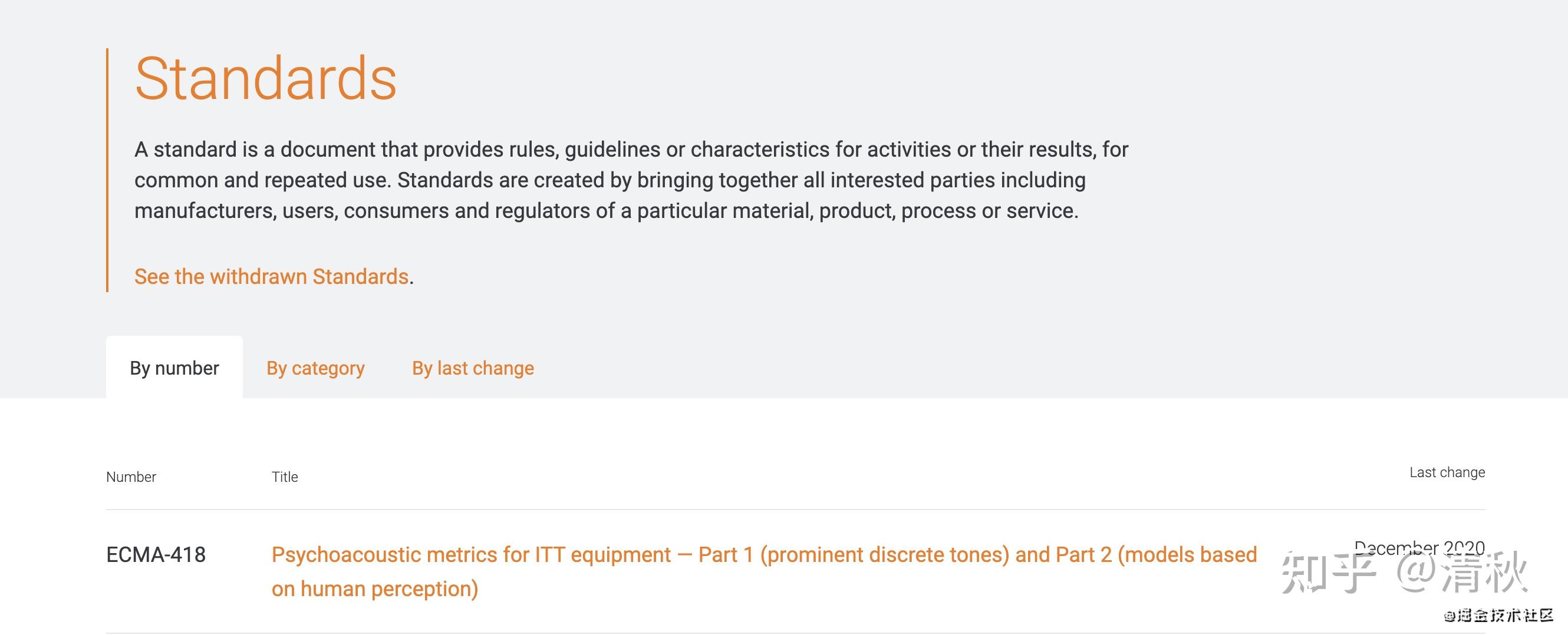Switch to the 'By category' tab
Image resolution: width=1568 pixels, height=635 pixels.
click(x=315, y=368)
